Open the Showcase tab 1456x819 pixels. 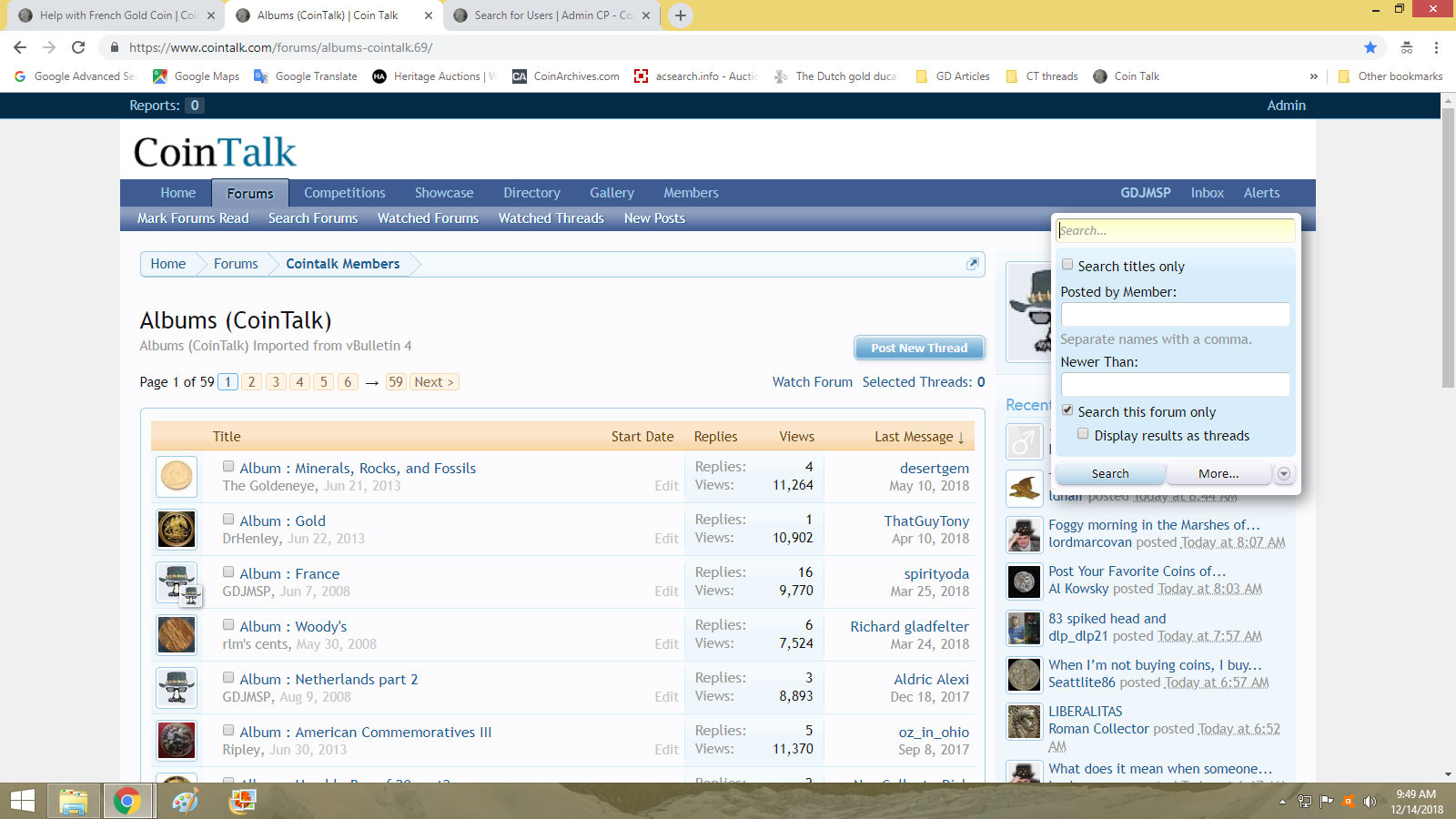pos(444,193)
